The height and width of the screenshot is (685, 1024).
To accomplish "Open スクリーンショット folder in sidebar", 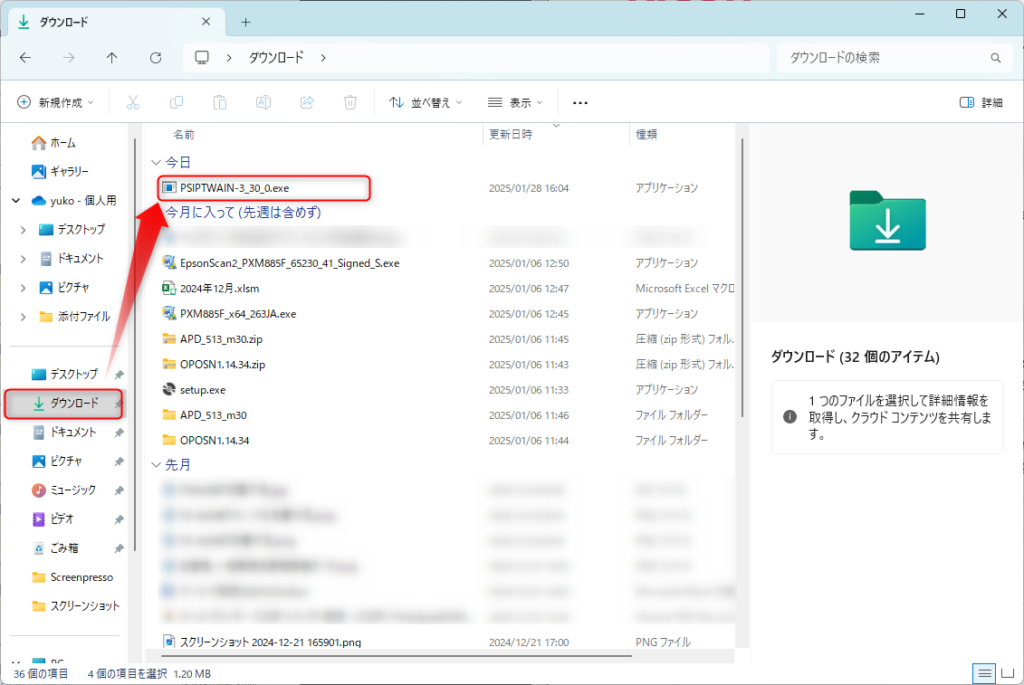I will click(x=75, y=606).
